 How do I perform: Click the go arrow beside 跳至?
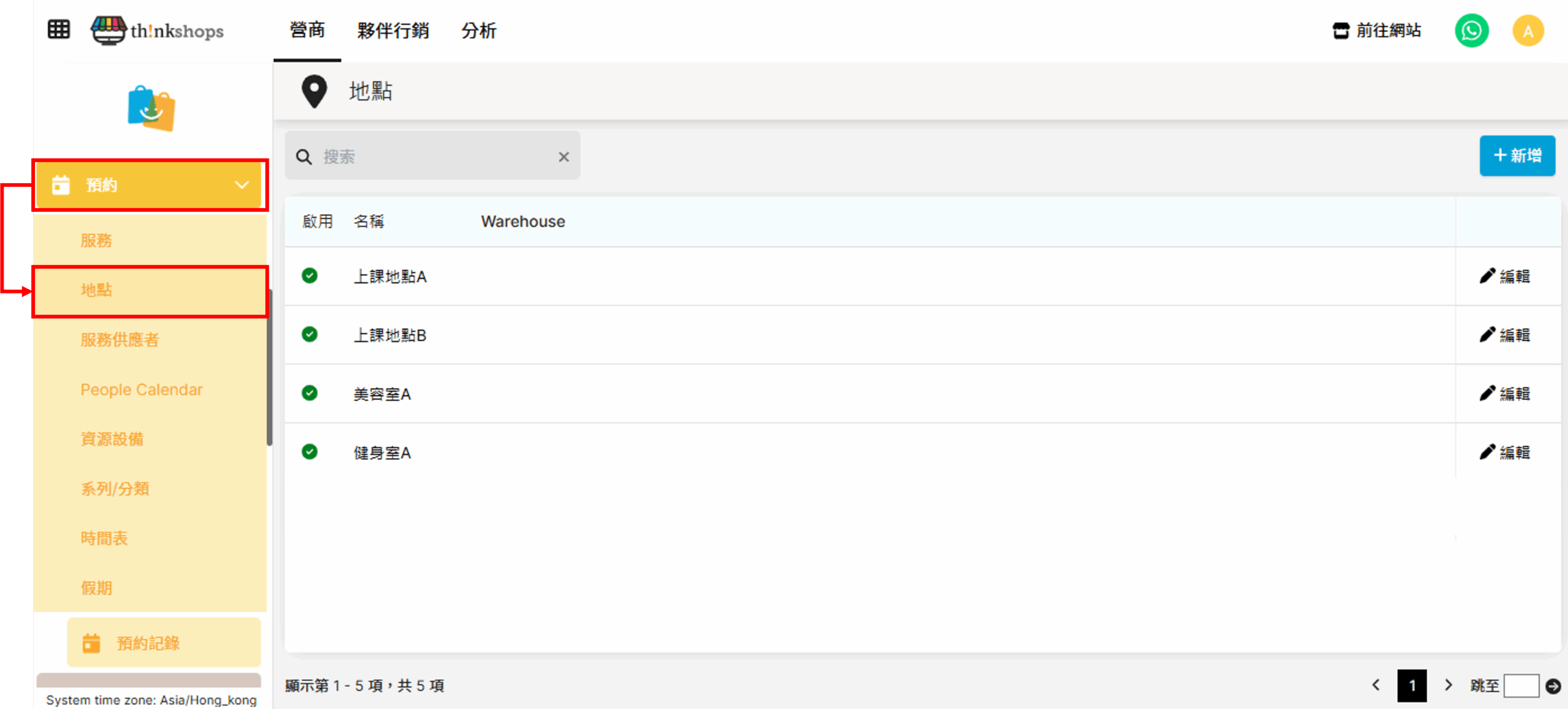tap(1553, 686)
